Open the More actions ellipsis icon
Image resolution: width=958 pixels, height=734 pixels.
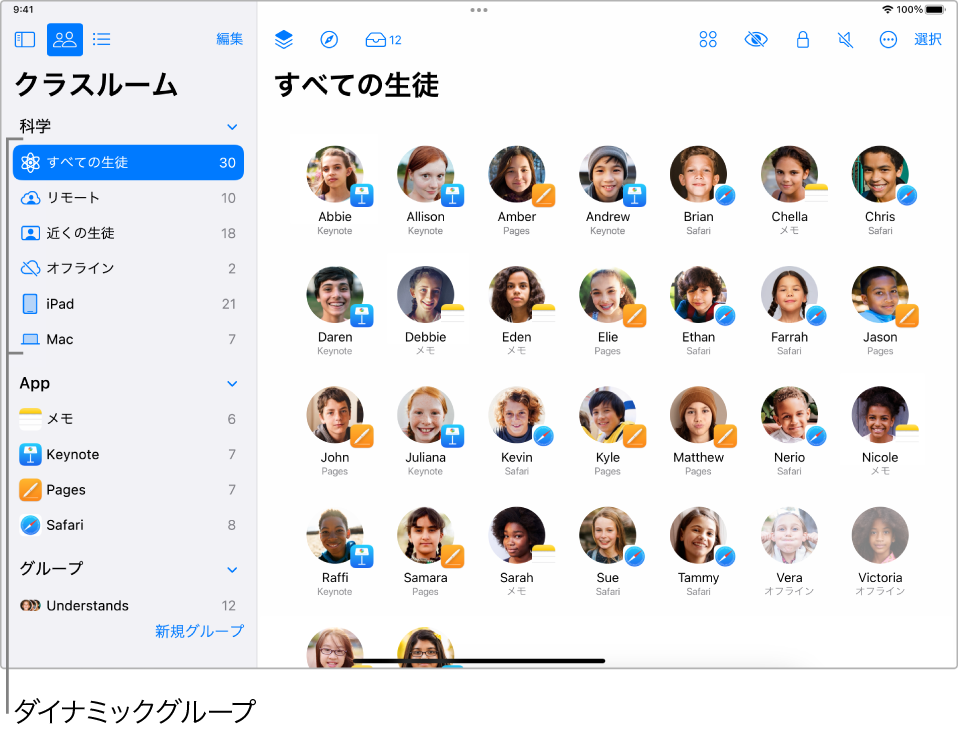tap(888, 39)
